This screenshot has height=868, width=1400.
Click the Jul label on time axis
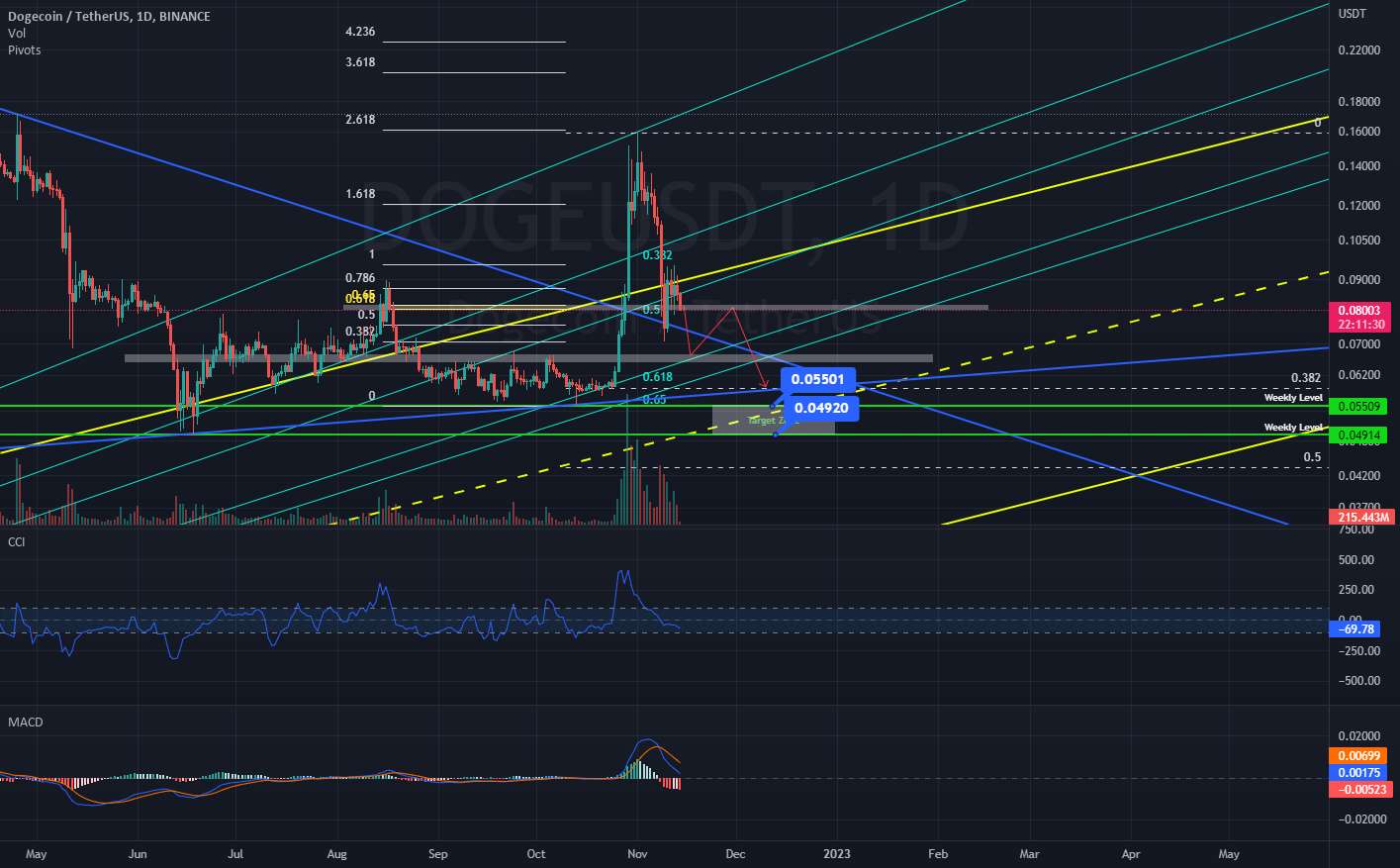(235, 853)
